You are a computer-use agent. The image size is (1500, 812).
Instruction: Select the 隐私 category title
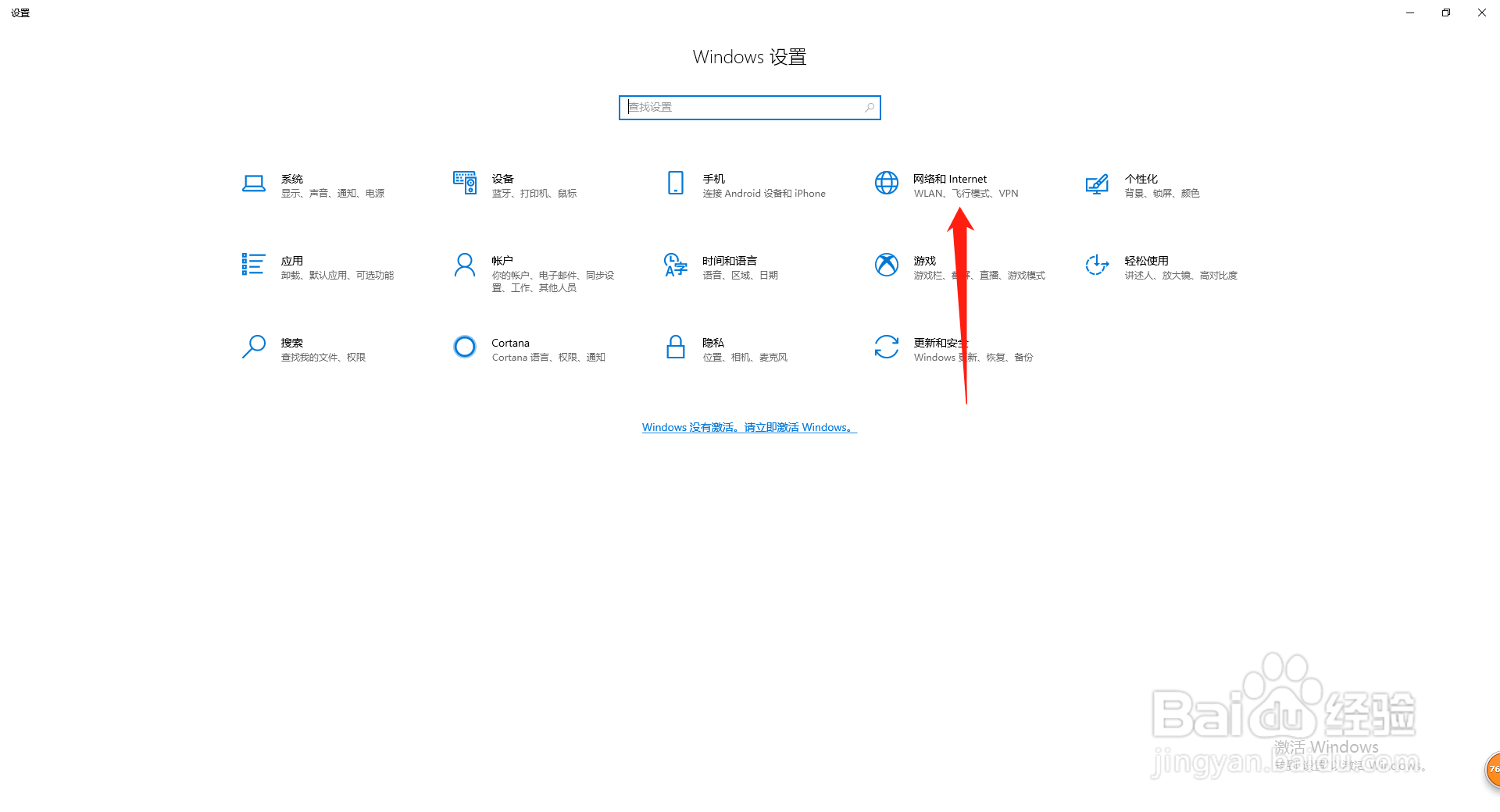[x=714, y=343]
